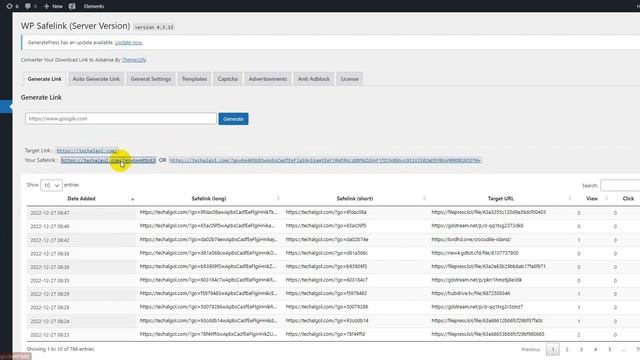Sort table by View column
640x360 pixels.
click(x=592, y=199)
